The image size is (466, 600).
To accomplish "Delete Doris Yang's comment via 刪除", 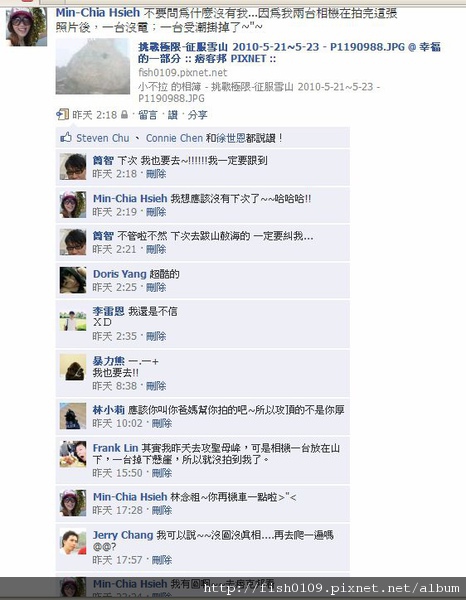I will point(156,287).
